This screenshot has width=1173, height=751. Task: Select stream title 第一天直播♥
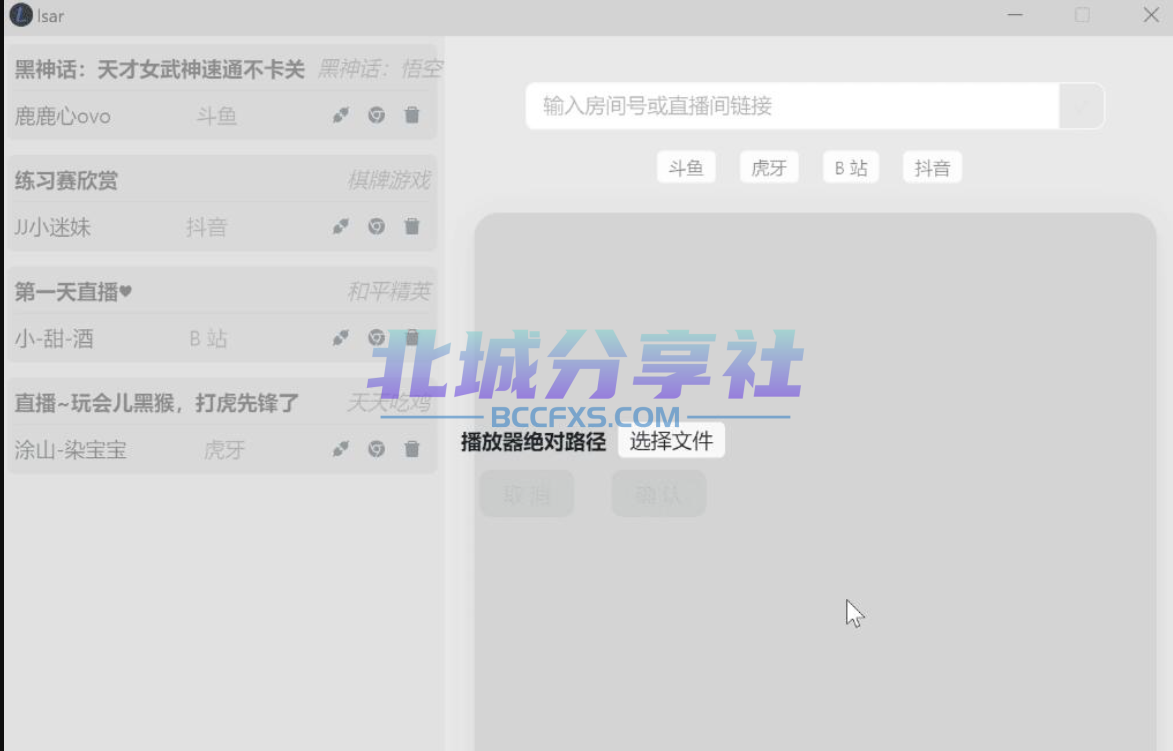73,292
